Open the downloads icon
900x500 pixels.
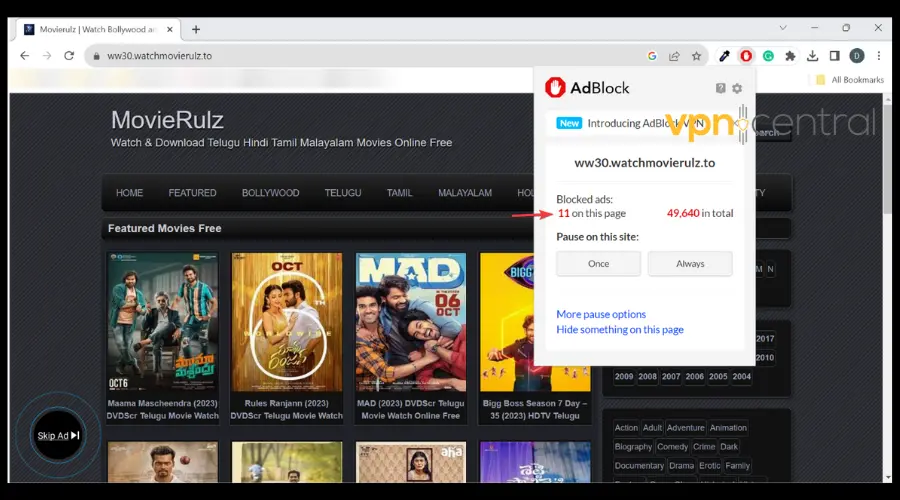pos(812,56)
